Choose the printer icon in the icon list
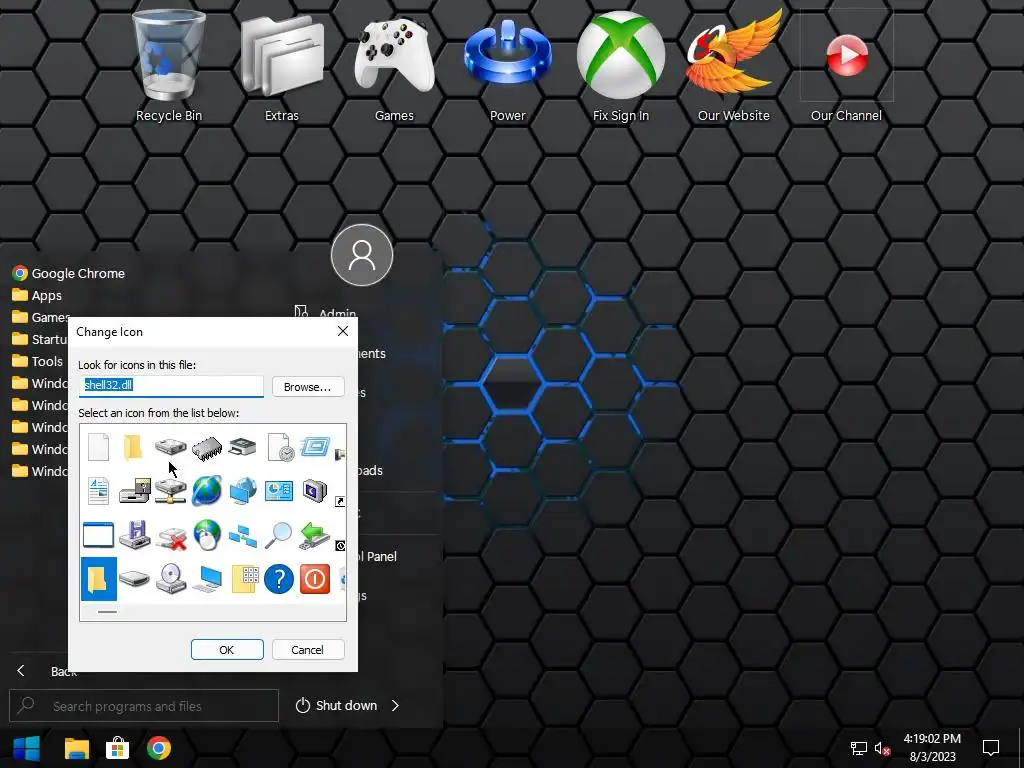Screen dimensions: 1024x768 (242, 447)
